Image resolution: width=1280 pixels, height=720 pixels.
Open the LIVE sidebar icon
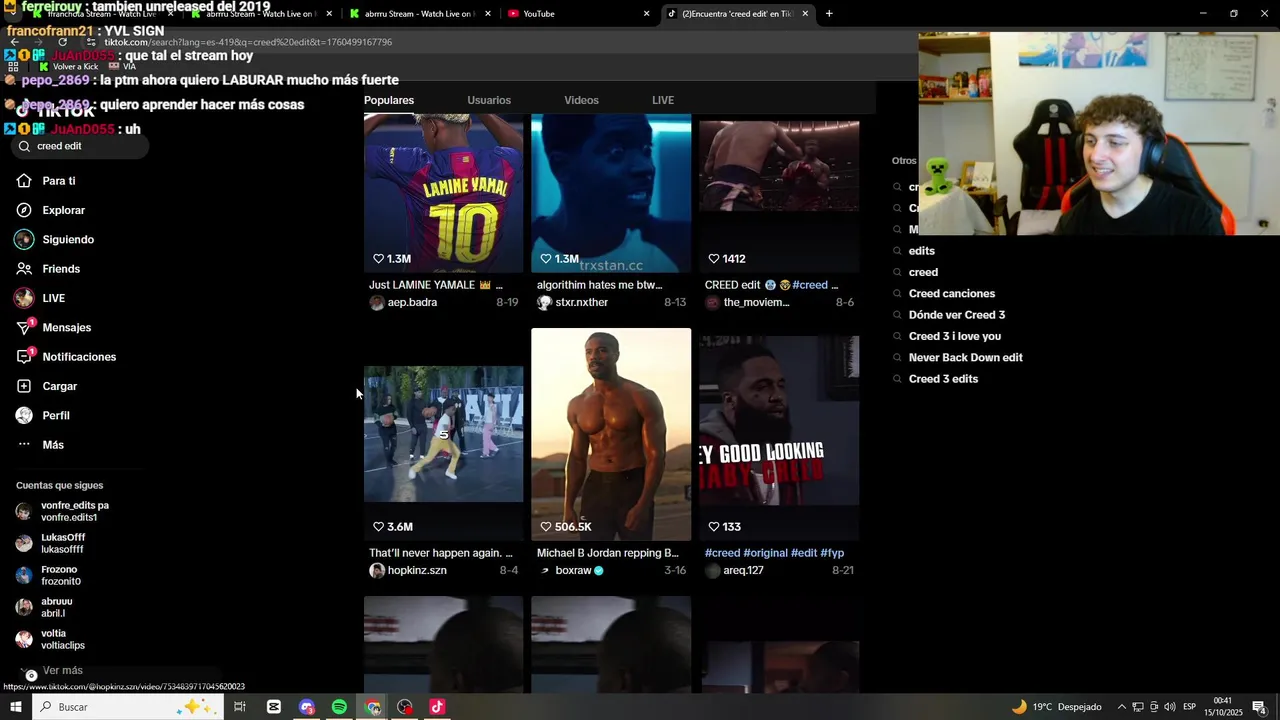point(24,298)
